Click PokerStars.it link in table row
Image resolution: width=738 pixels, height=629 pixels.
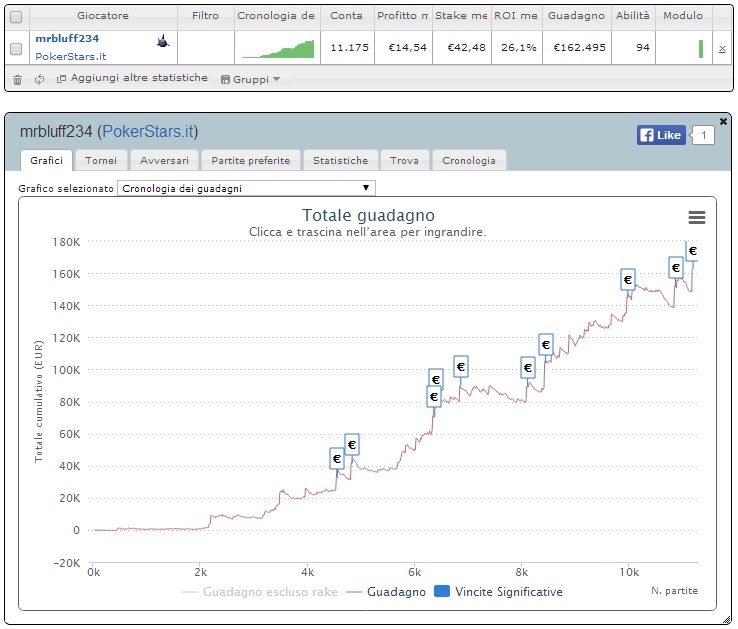[x=71, y=56]
